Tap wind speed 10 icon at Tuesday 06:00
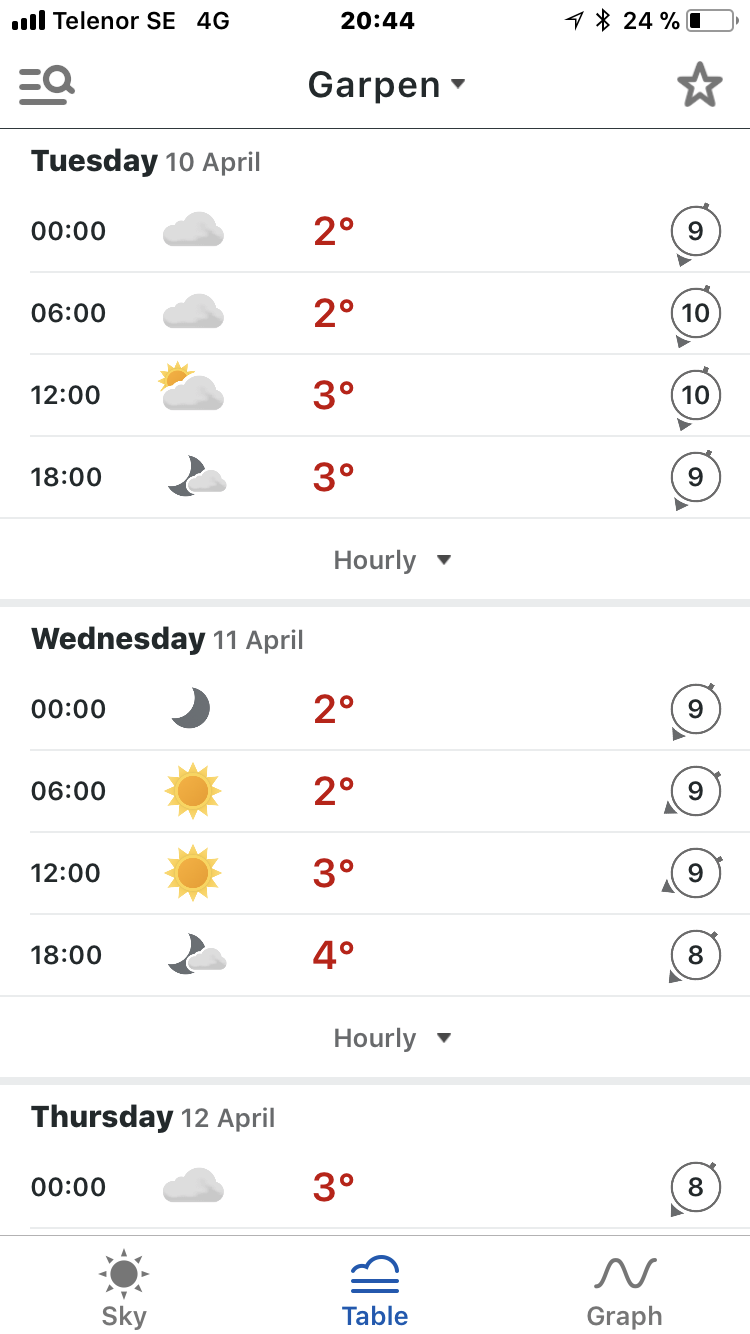The image size is (750, 1334). pyautogui.click(x=695, y=314)
